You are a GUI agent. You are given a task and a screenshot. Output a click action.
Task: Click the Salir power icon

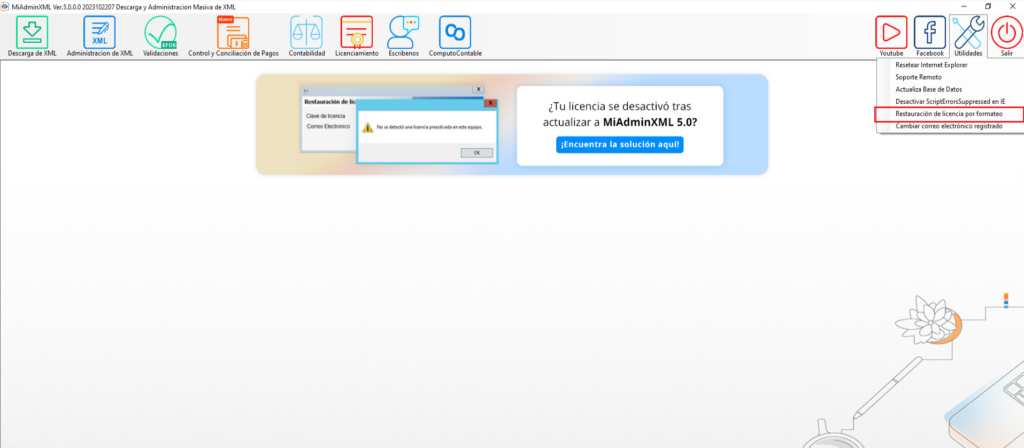(1007, 36)
